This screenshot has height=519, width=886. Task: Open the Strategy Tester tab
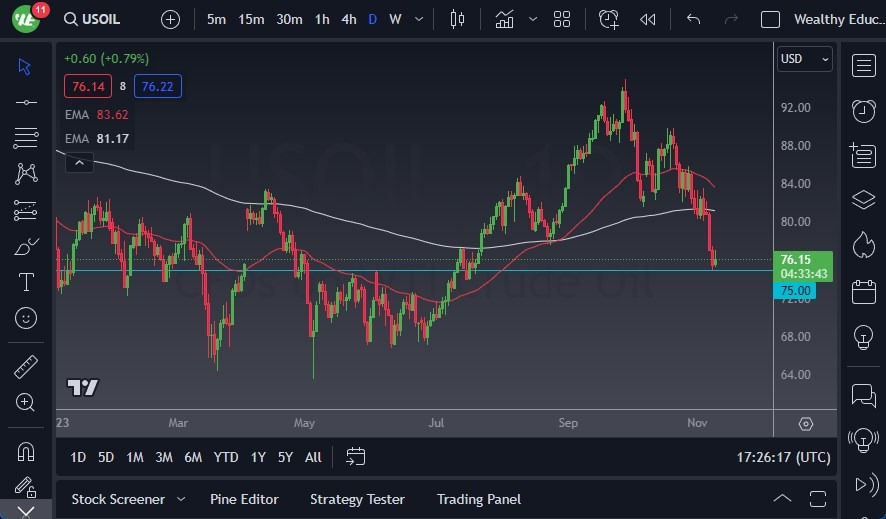click(357, 499)
